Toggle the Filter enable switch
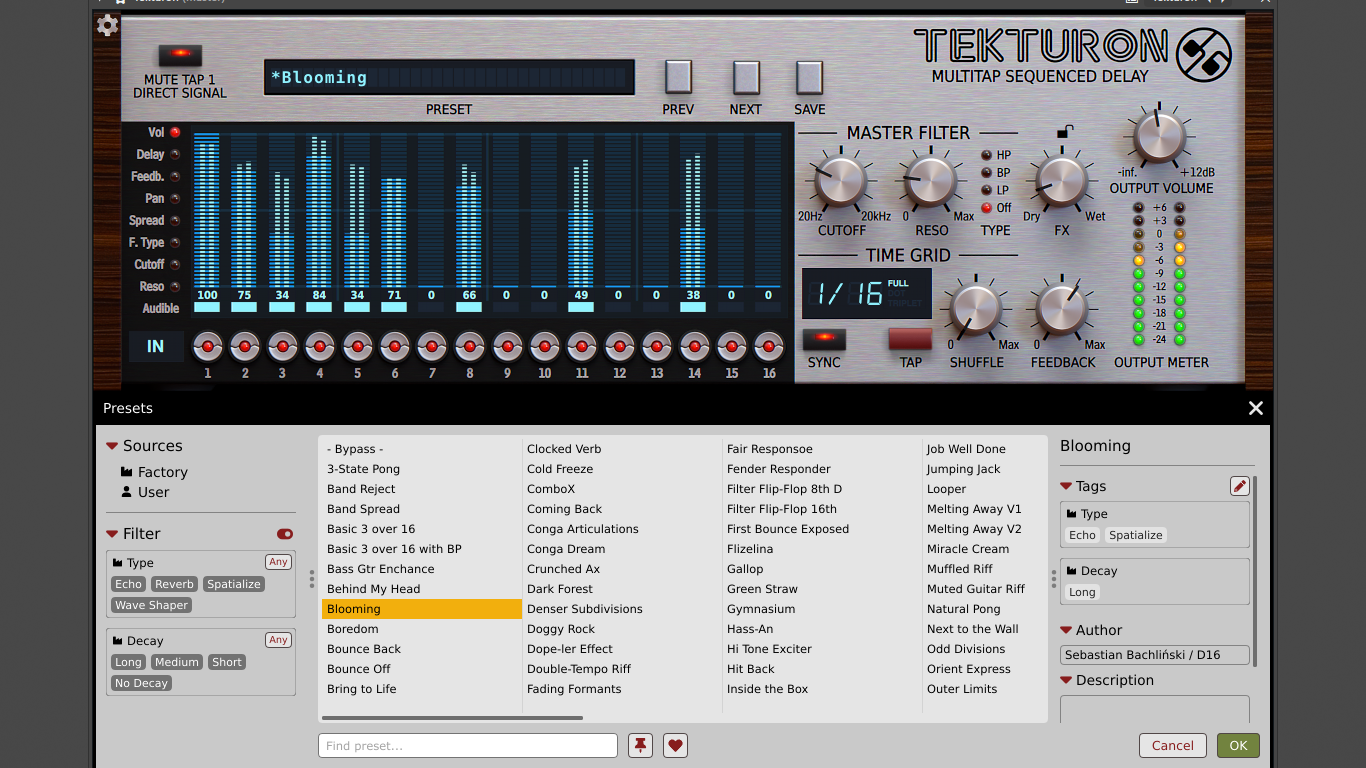The height and width of the screenshot is (768, 1366). tap(285, 534)
